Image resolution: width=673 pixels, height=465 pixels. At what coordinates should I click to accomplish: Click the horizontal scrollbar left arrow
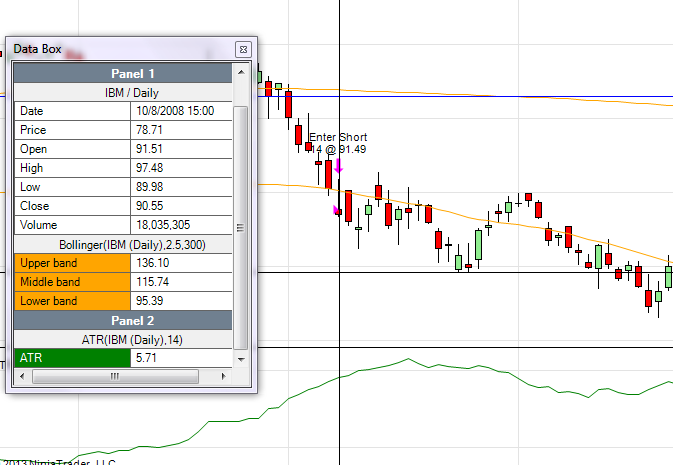pos(22,377)
